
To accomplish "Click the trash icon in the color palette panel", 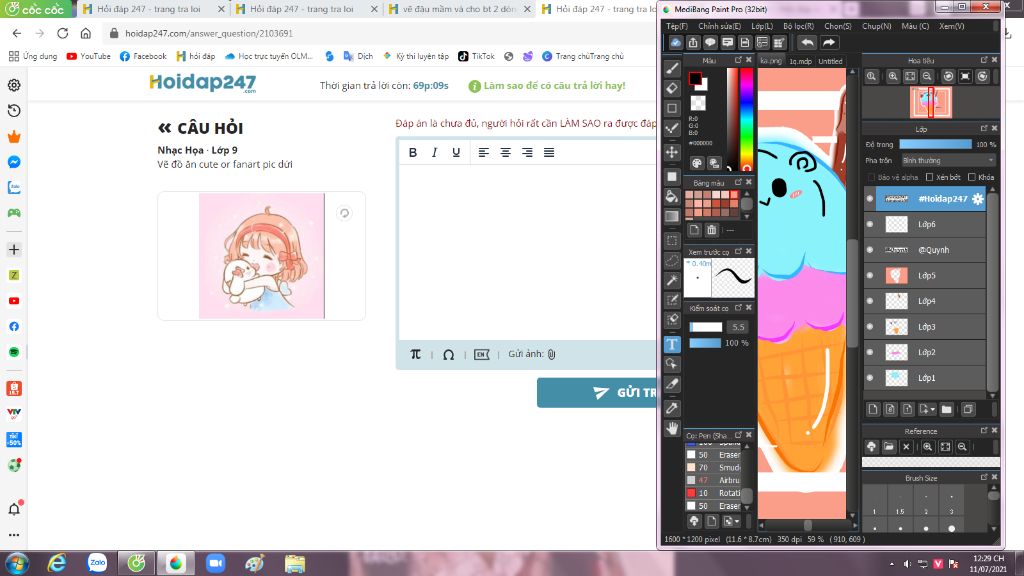I will point(711,230).
